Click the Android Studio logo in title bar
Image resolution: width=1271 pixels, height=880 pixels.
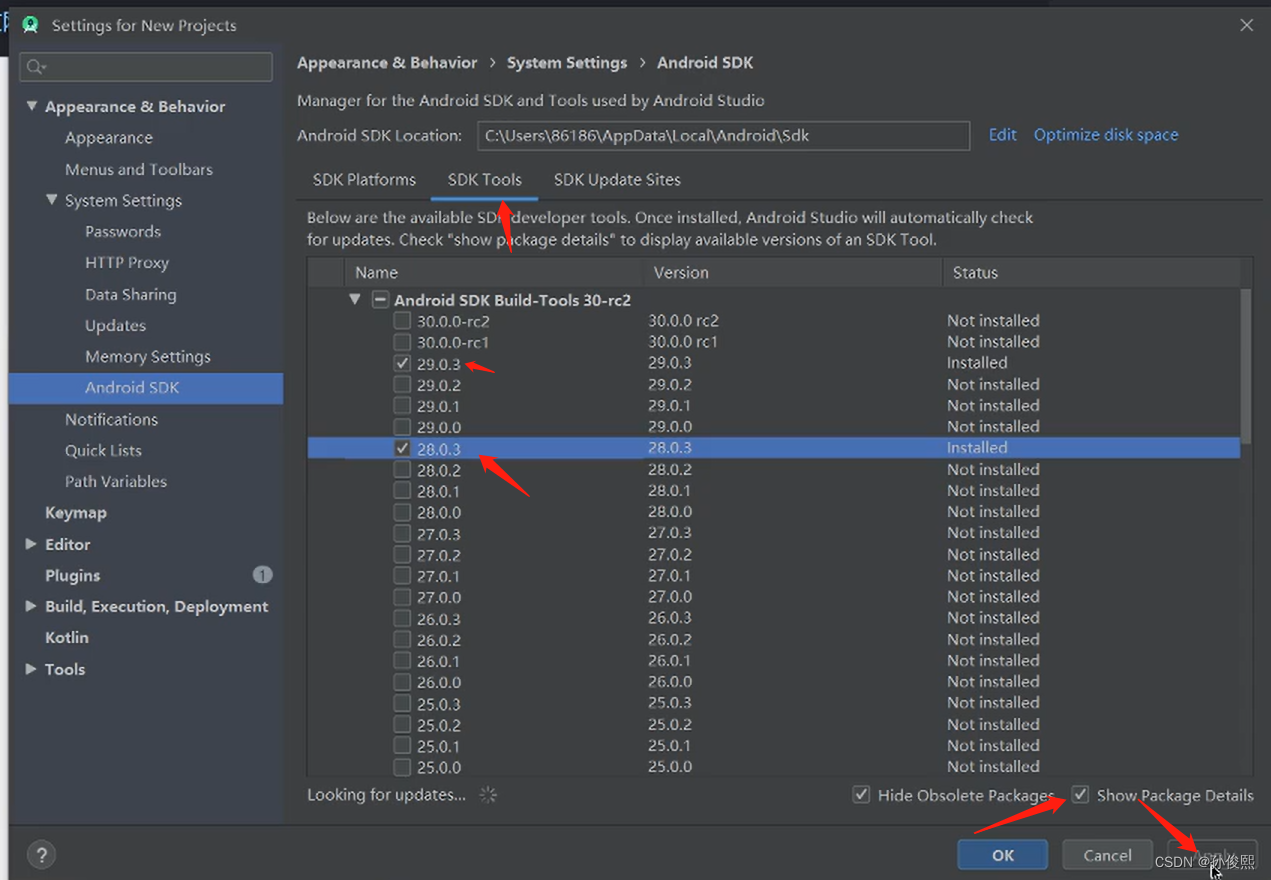click(30, 25)
